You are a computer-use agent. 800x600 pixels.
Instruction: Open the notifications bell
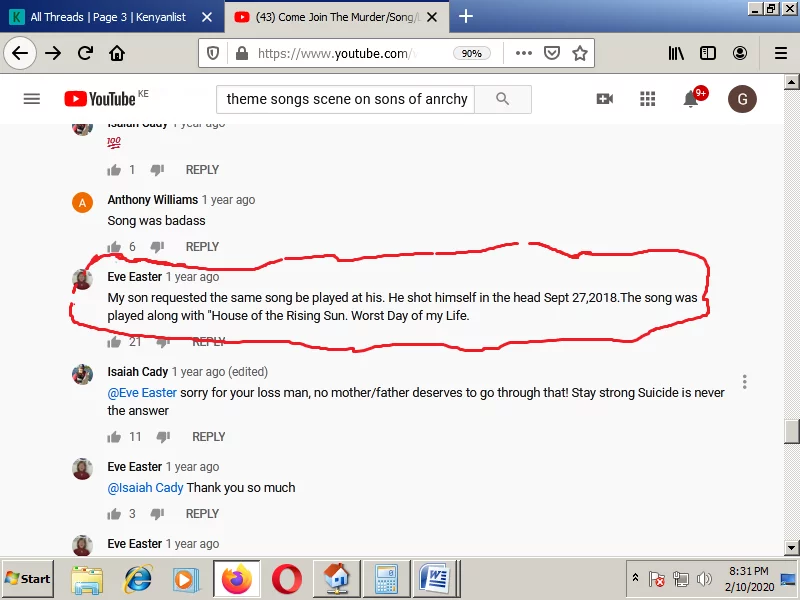click(x=691, y=99)
